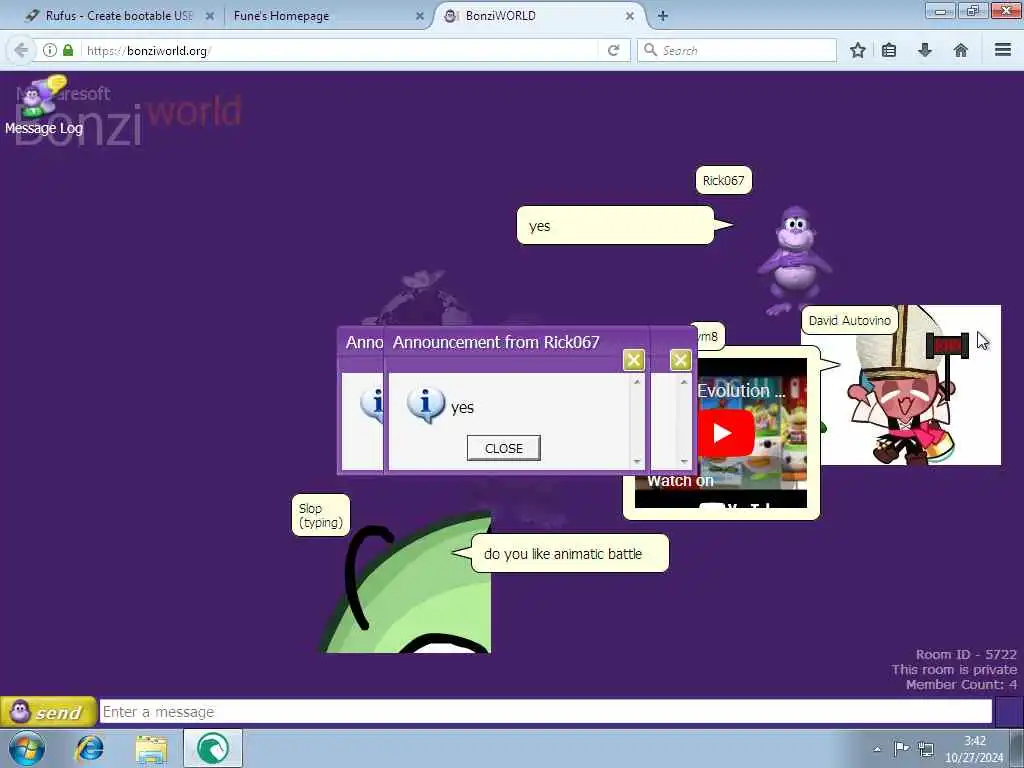The width and height of the screenshot is (1024, 768).
Task: Open File Explorer from taskbar
Action: click(x=152, y=749)
